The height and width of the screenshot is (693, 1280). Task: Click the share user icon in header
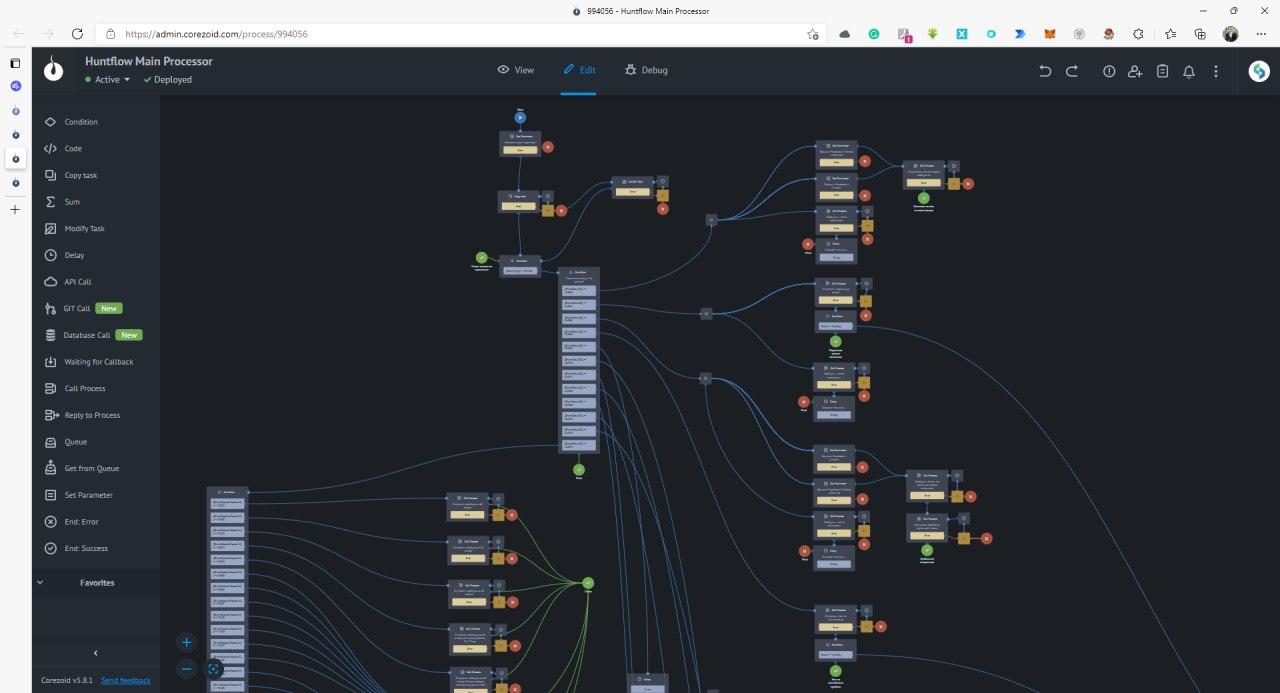pyautogui.click(x=1135, y=71)
